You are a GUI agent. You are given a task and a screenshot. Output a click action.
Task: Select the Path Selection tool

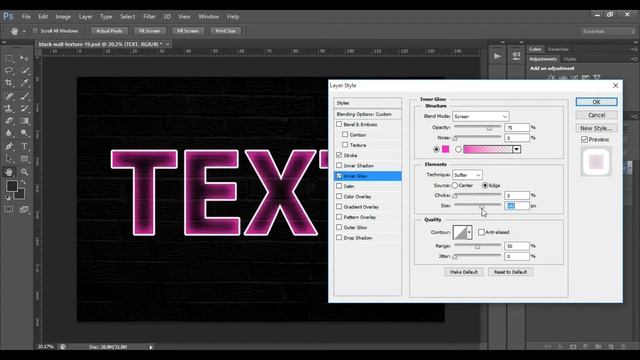click(x=9, y=158)
